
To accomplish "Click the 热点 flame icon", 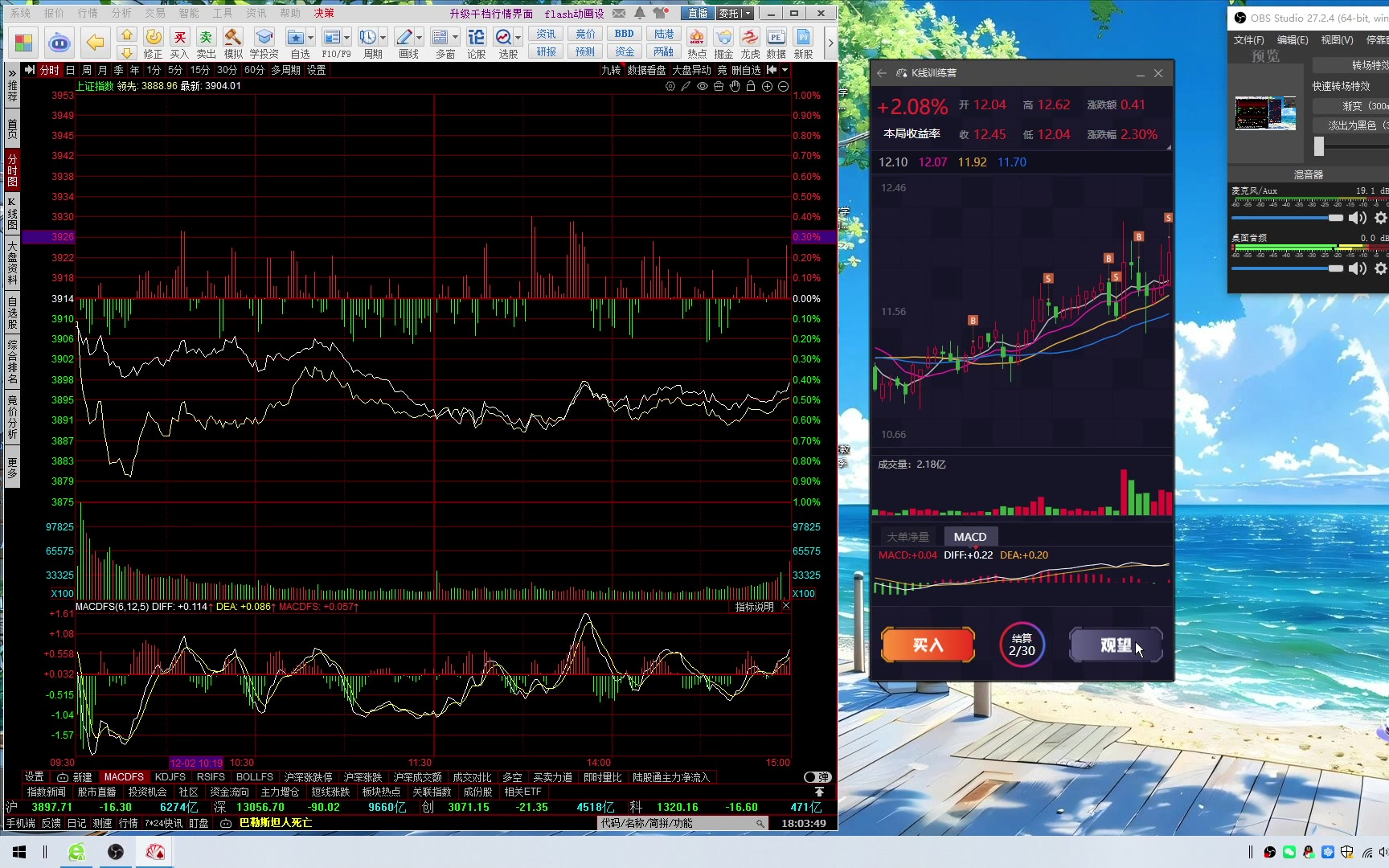I will (x=697, y=43).
